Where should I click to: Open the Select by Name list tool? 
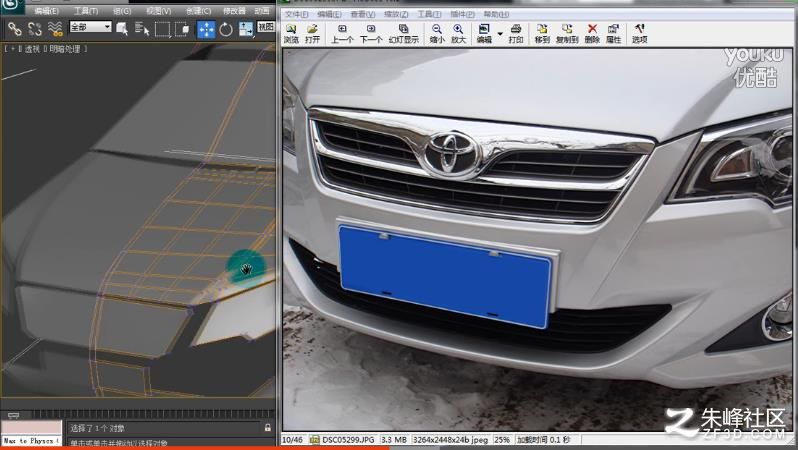click(142, 29)
